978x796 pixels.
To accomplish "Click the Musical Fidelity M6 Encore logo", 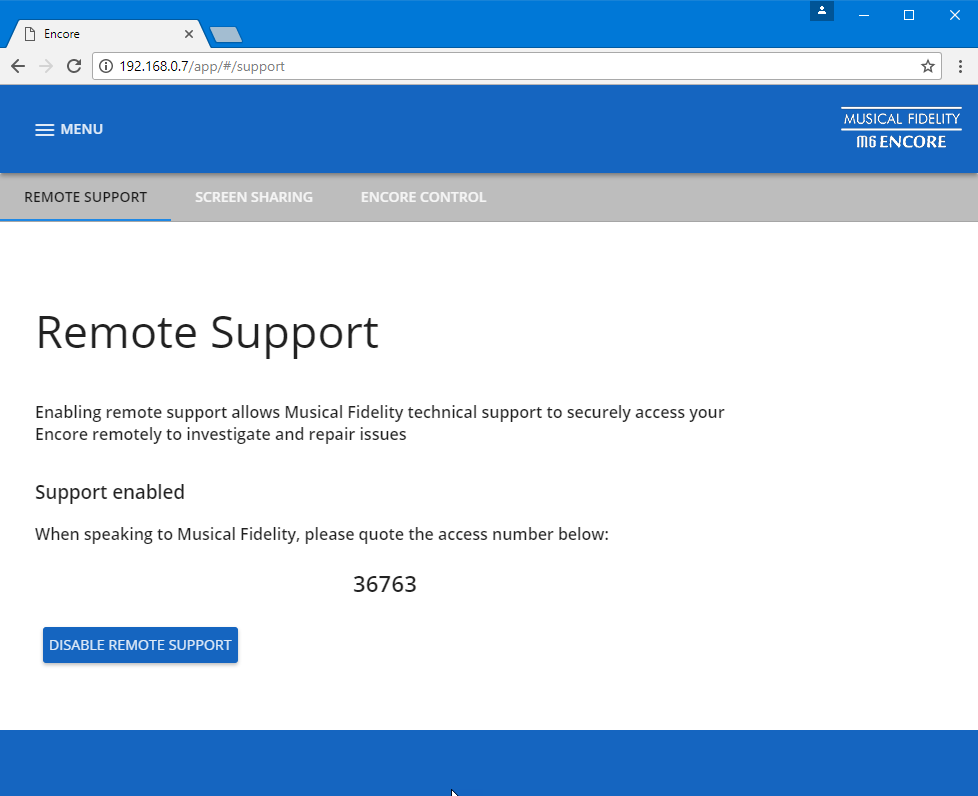I will point(901,129).
